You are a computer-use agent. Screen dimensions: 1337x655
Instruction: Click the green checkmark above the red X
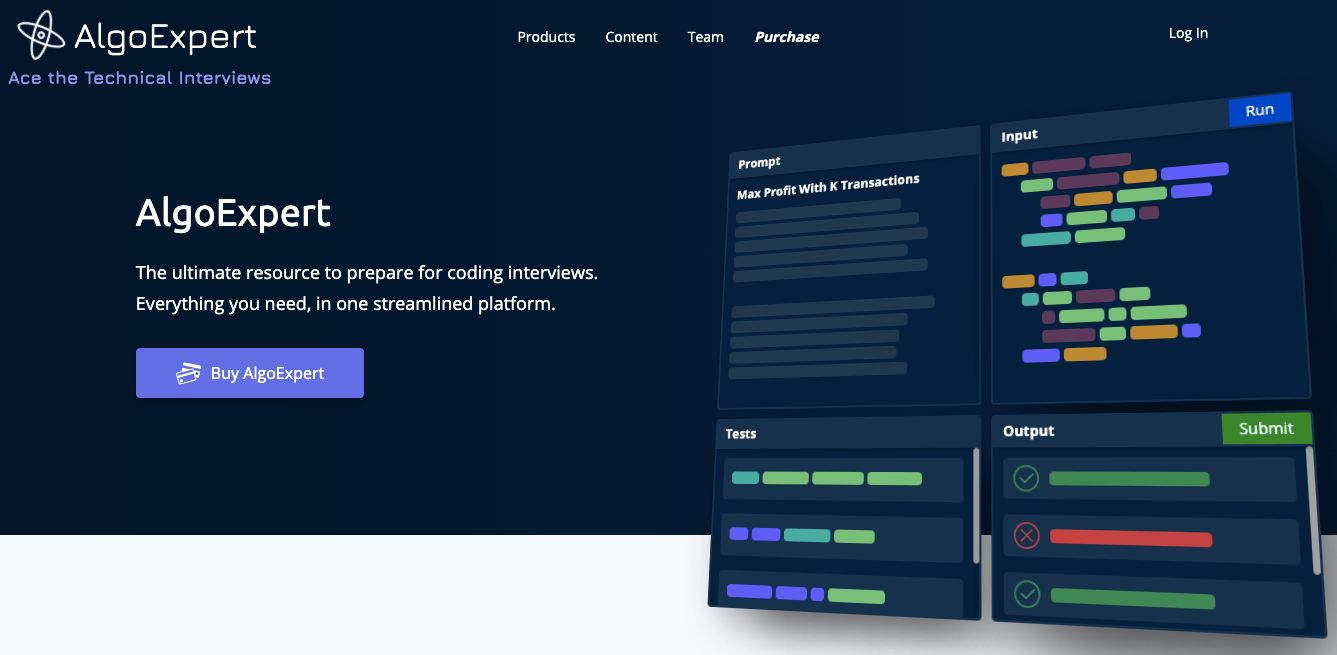pos(1026,478)
